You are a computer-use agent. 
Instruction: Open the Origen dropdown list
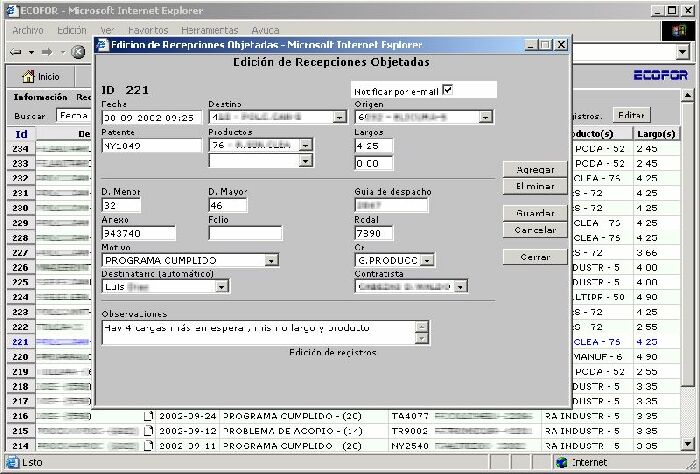[486, 117]
